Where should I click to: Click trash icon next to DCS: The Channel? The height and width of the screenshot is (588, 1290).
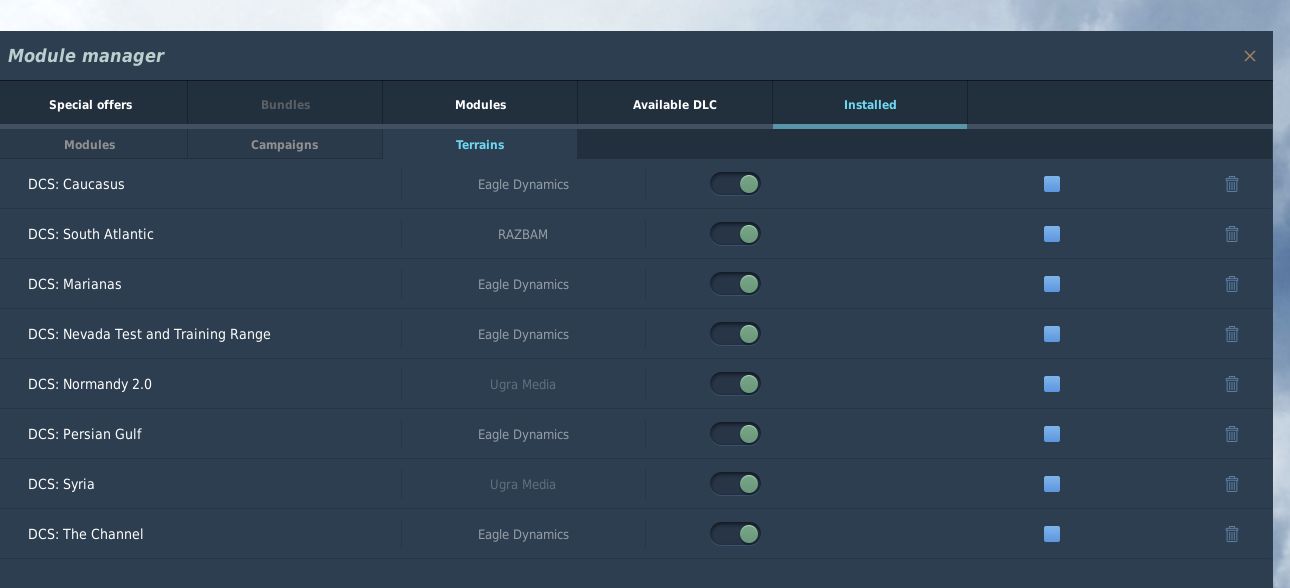pyautogui.click(x=1232, y=534)
